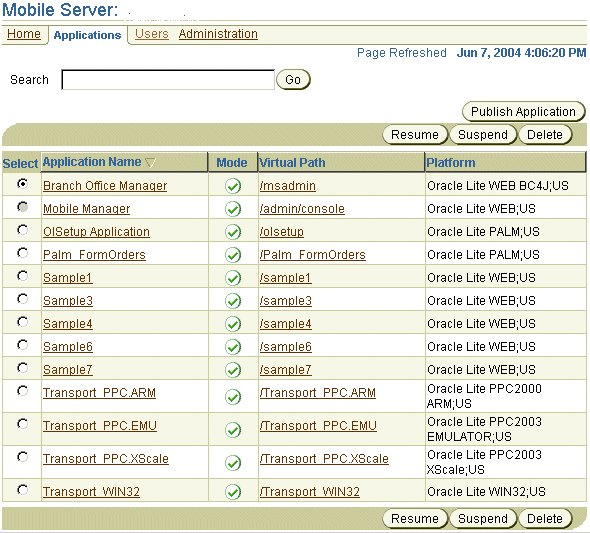
Task: Select the Sample6 radio button
Action: [23, 345]
